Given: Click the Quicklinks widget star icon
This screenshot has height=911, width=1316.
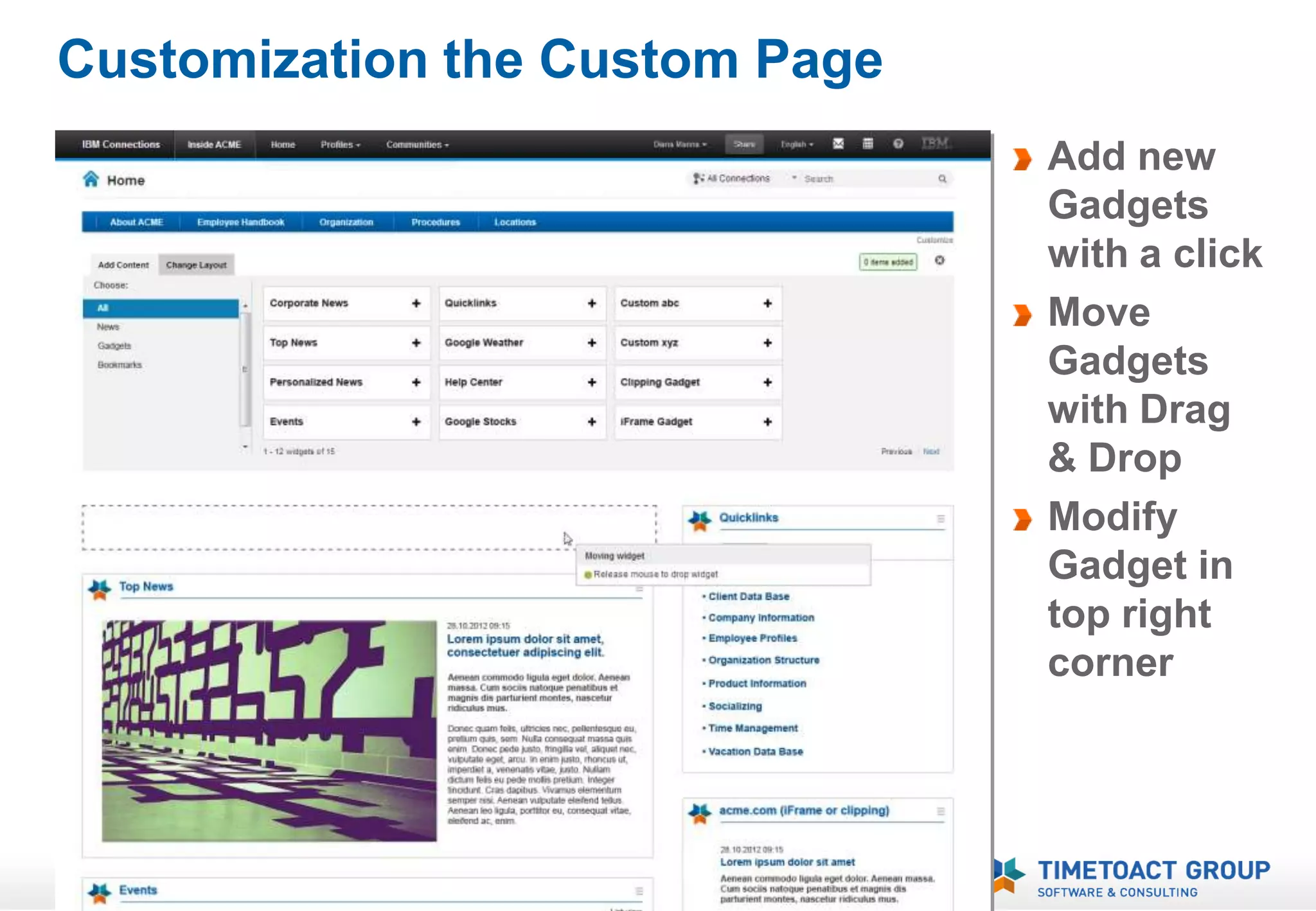Looking at the screenshot, I should click(x=700, y=520).
